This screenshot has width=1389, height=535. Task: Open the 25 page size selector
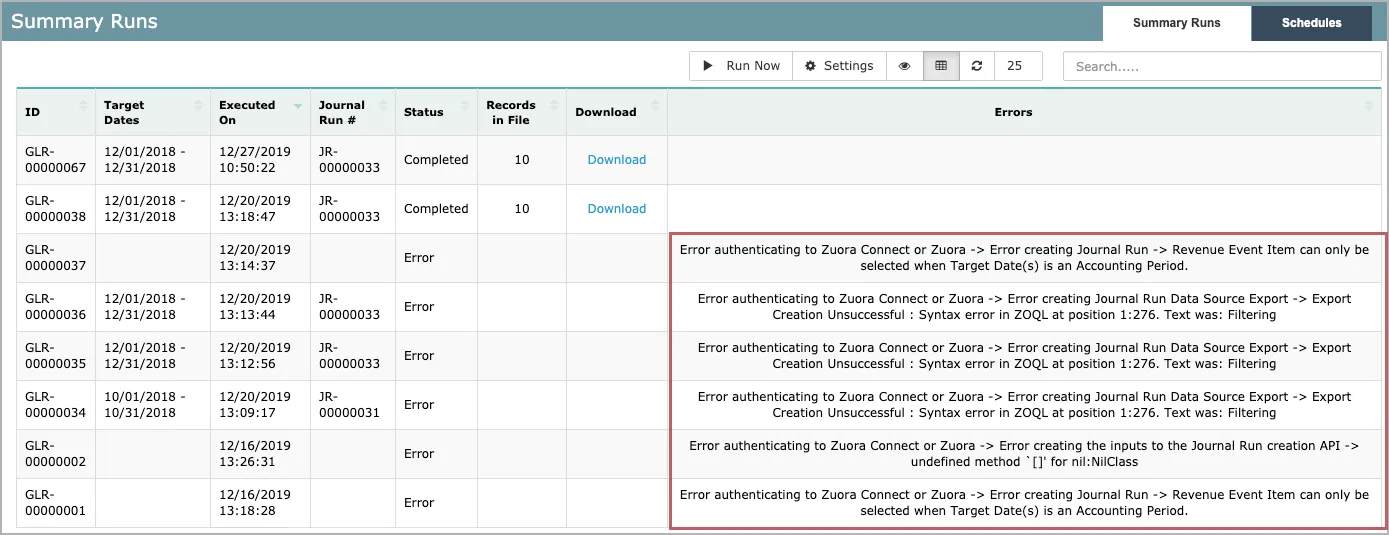[x=1018, y=66]
